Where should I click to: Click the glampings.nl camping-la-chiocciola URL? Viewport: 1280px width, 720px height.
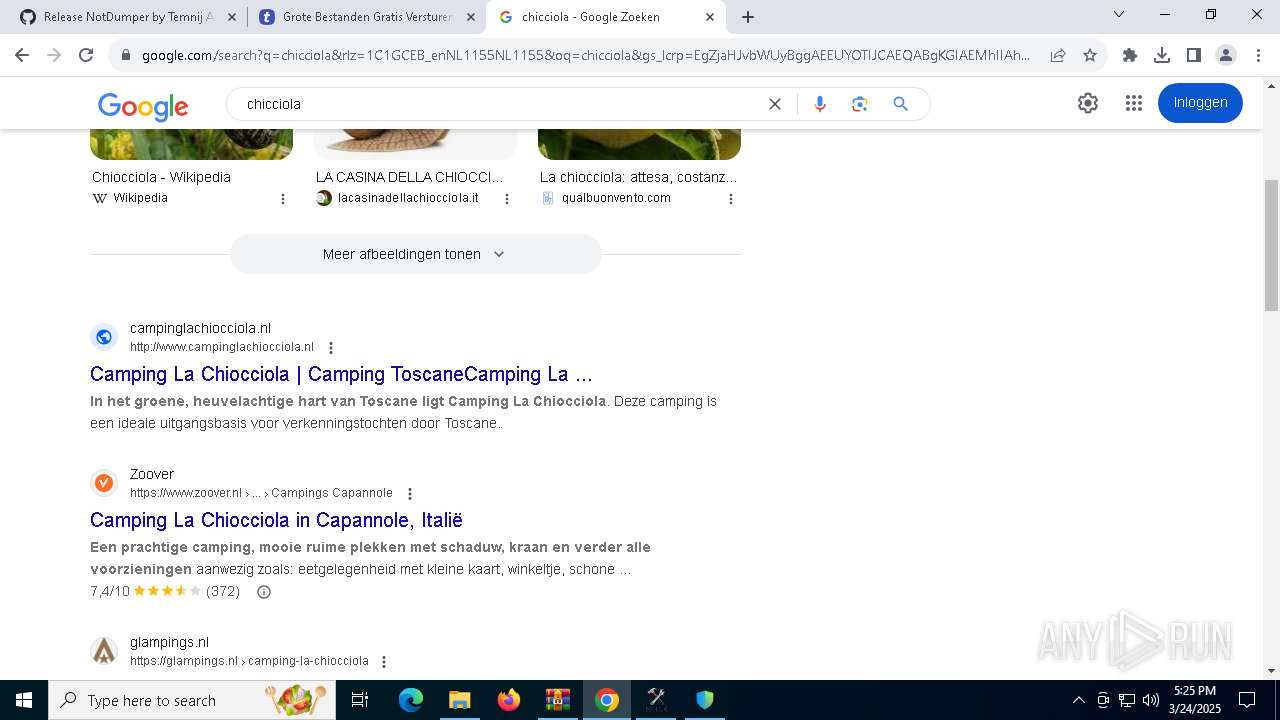(x=249, y=661)
